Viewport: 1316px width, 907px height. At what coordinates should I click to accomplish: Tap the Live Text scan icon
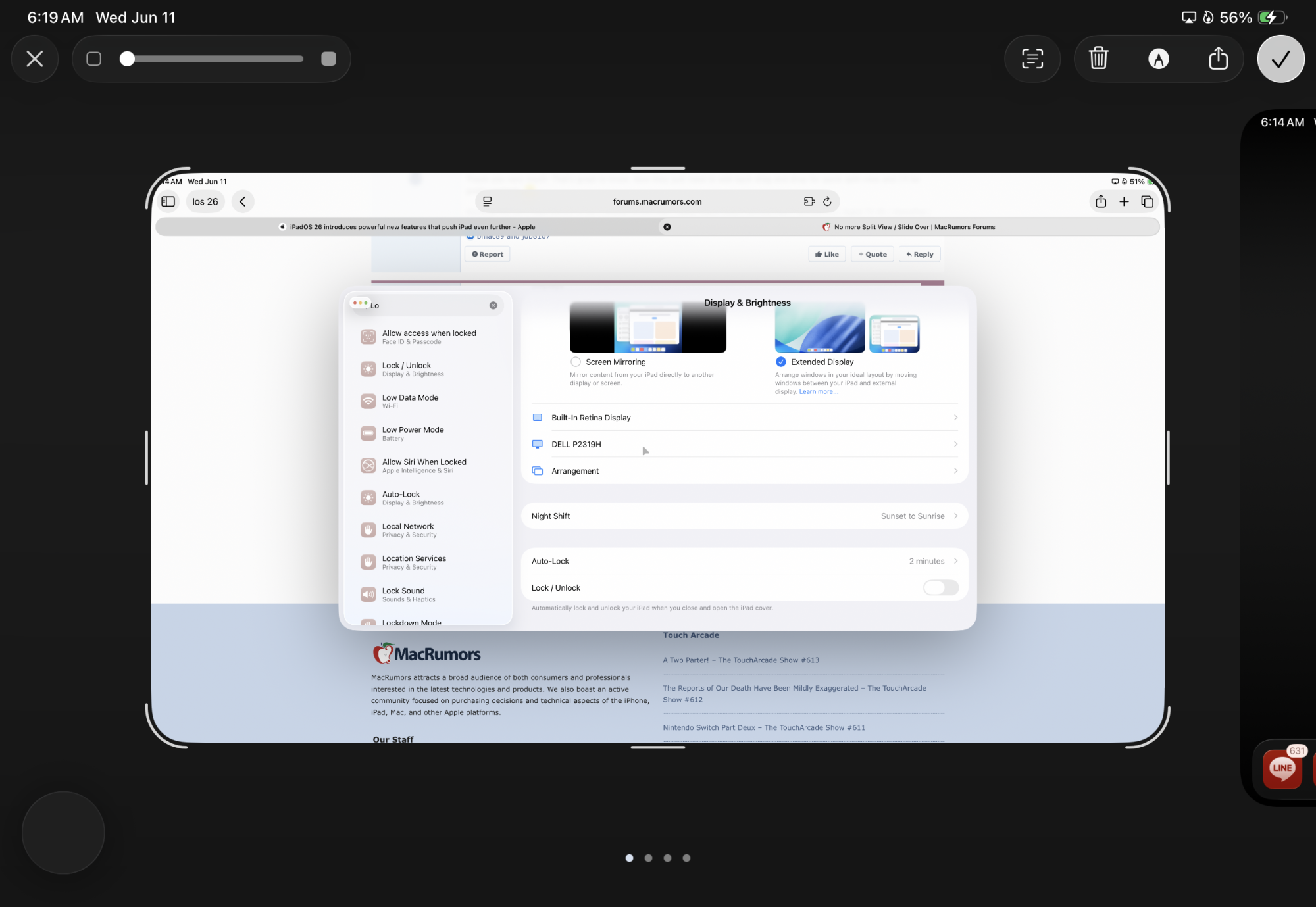click(x=1032, y=59)
